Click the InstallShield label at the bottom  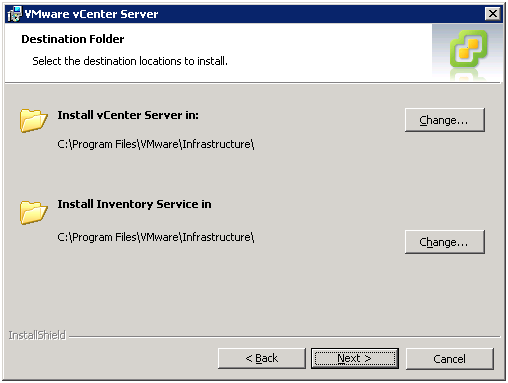pos(37,335)
